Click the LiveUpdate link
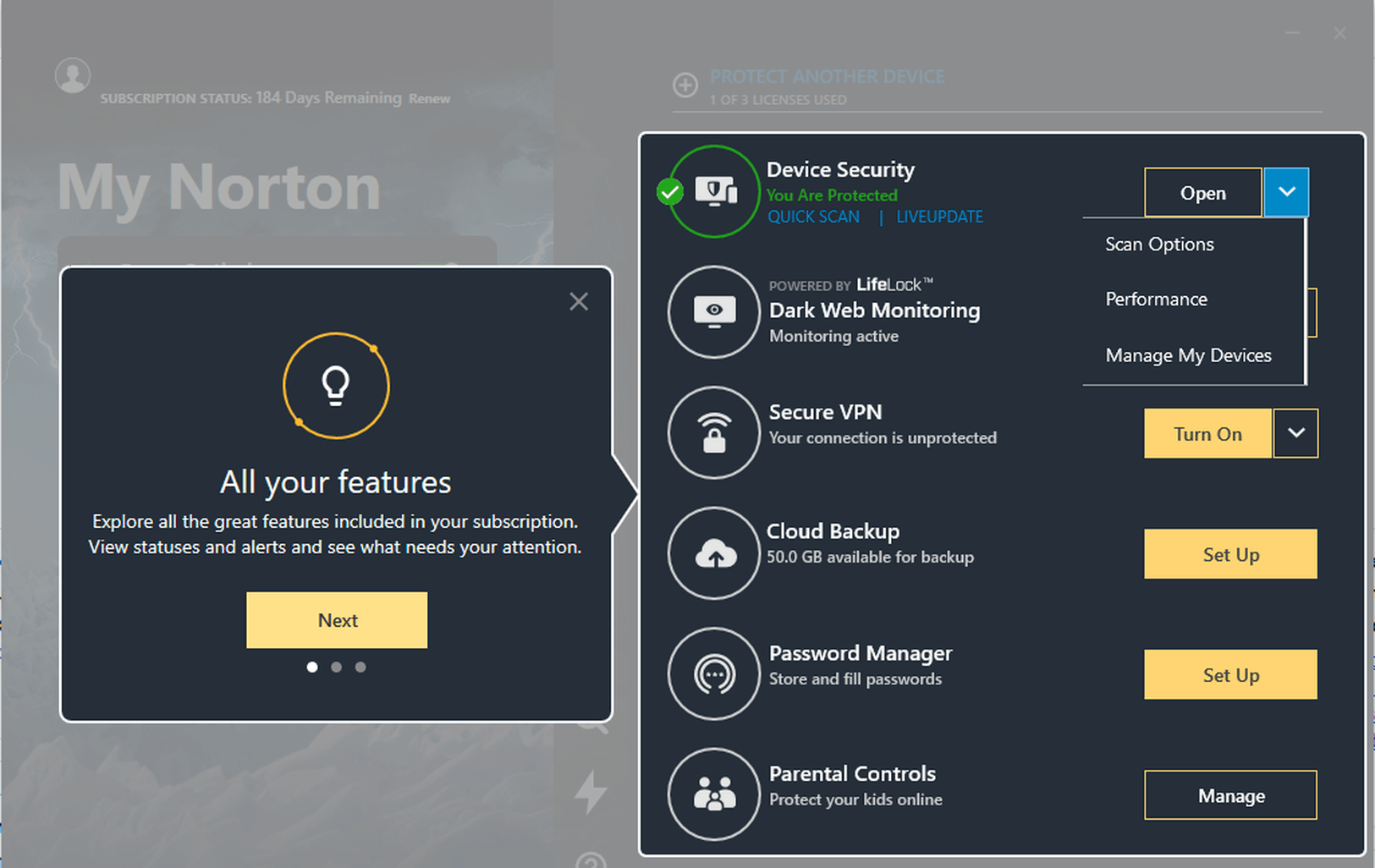The width and height of the screenshot is (1375, 868). pyautogui.click(x=939, y=217)
